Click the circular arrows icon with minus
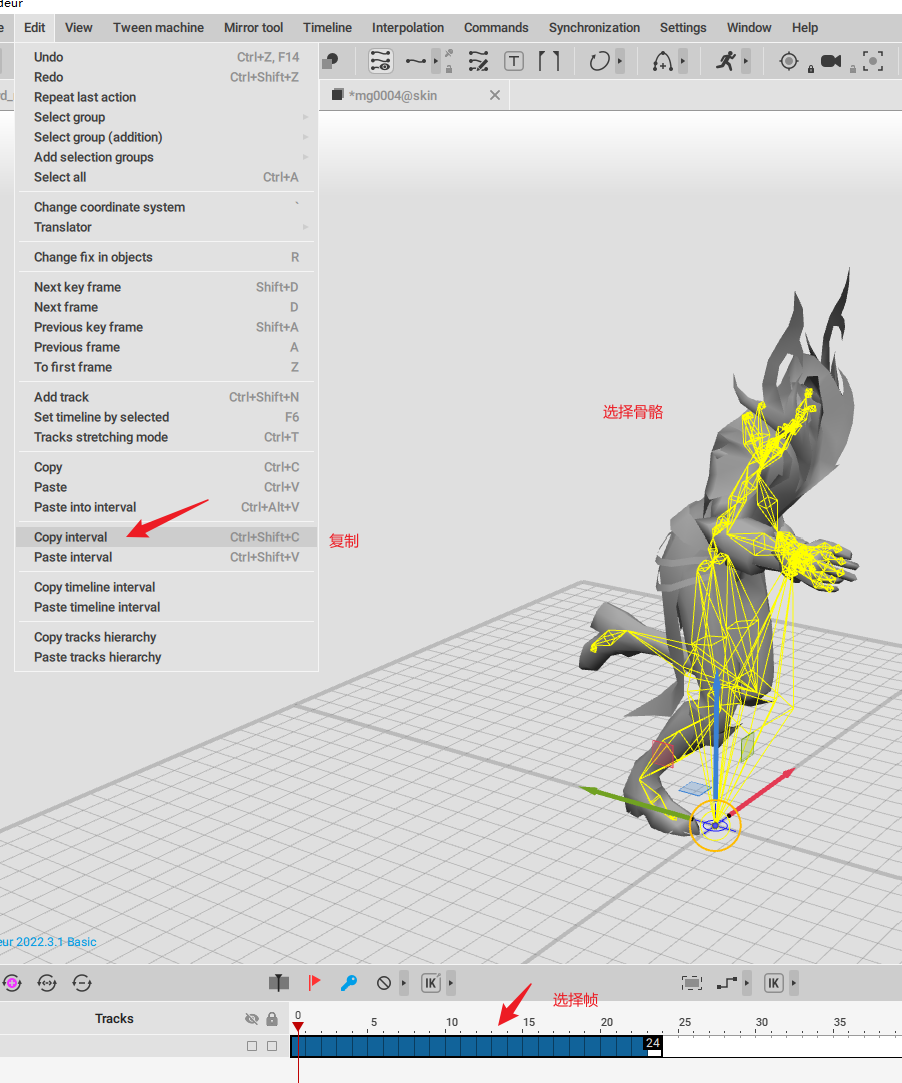Image resolution: width=902 pixels, height=1083 pixels. [x=82, y=982]
